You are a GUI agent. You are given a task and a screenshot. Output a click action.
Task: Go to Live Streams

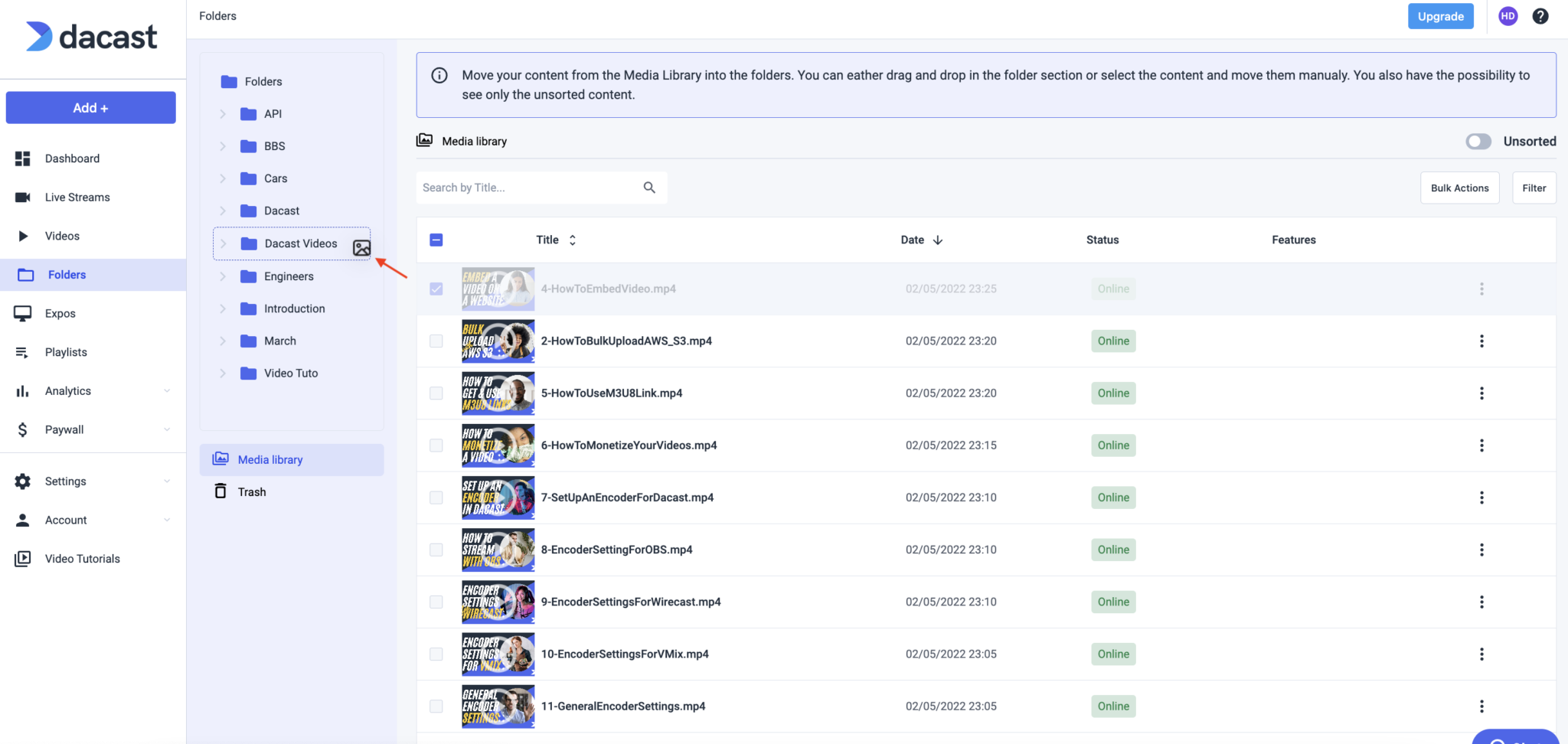(x=93, y=197)
